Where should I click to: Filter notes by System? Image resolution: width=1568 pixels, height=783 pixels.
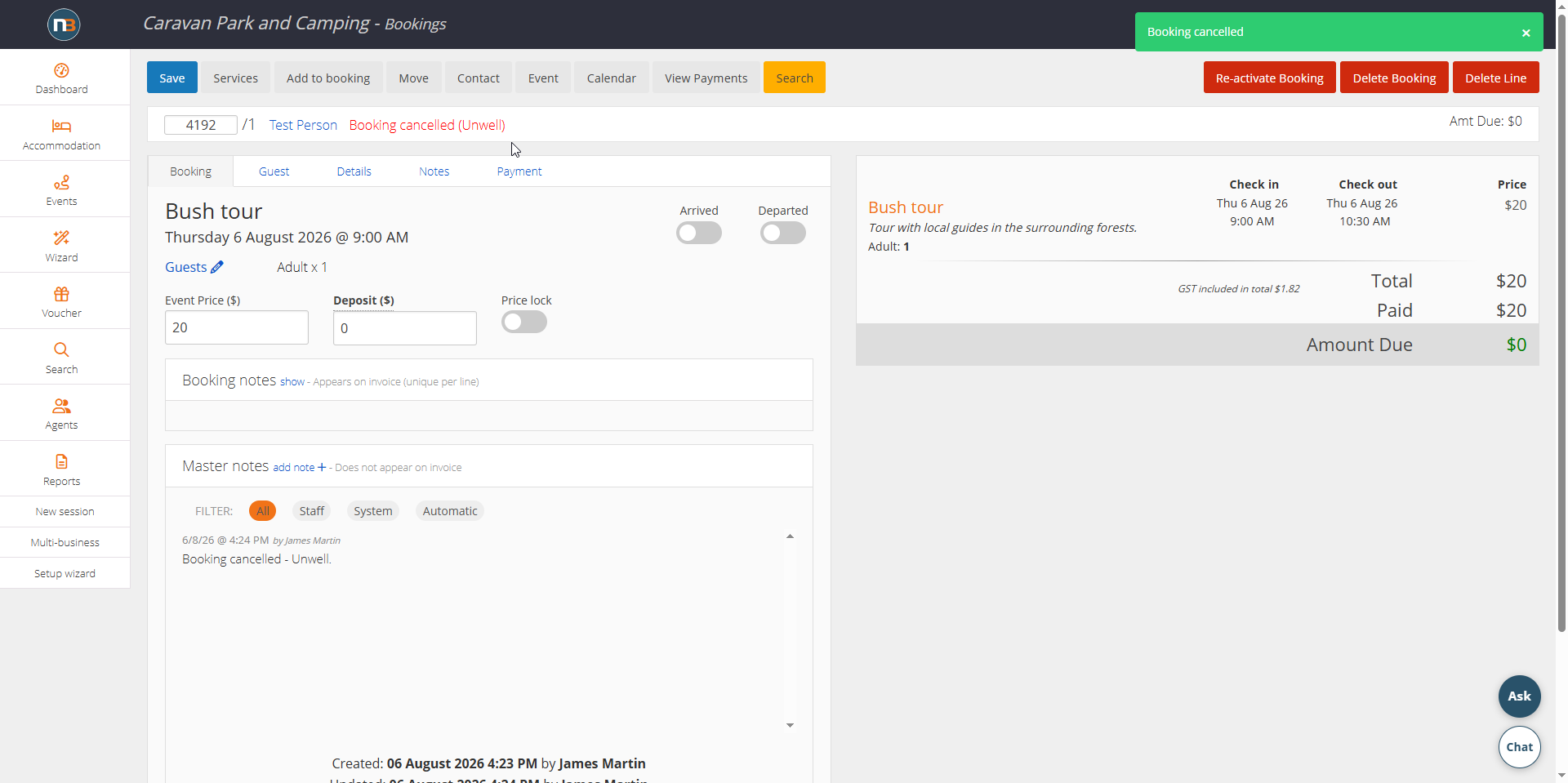pyautogui.click(x=373, y=511)
